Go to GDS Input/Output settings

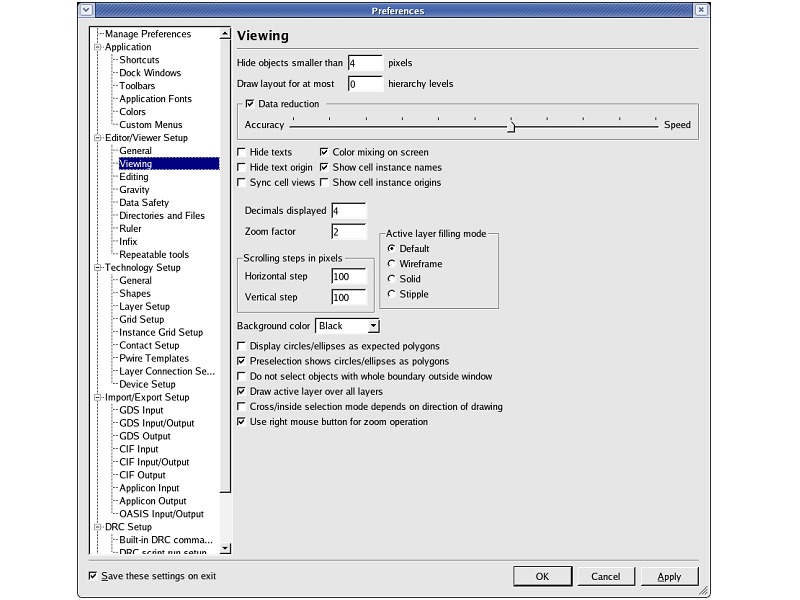[155, 423]
